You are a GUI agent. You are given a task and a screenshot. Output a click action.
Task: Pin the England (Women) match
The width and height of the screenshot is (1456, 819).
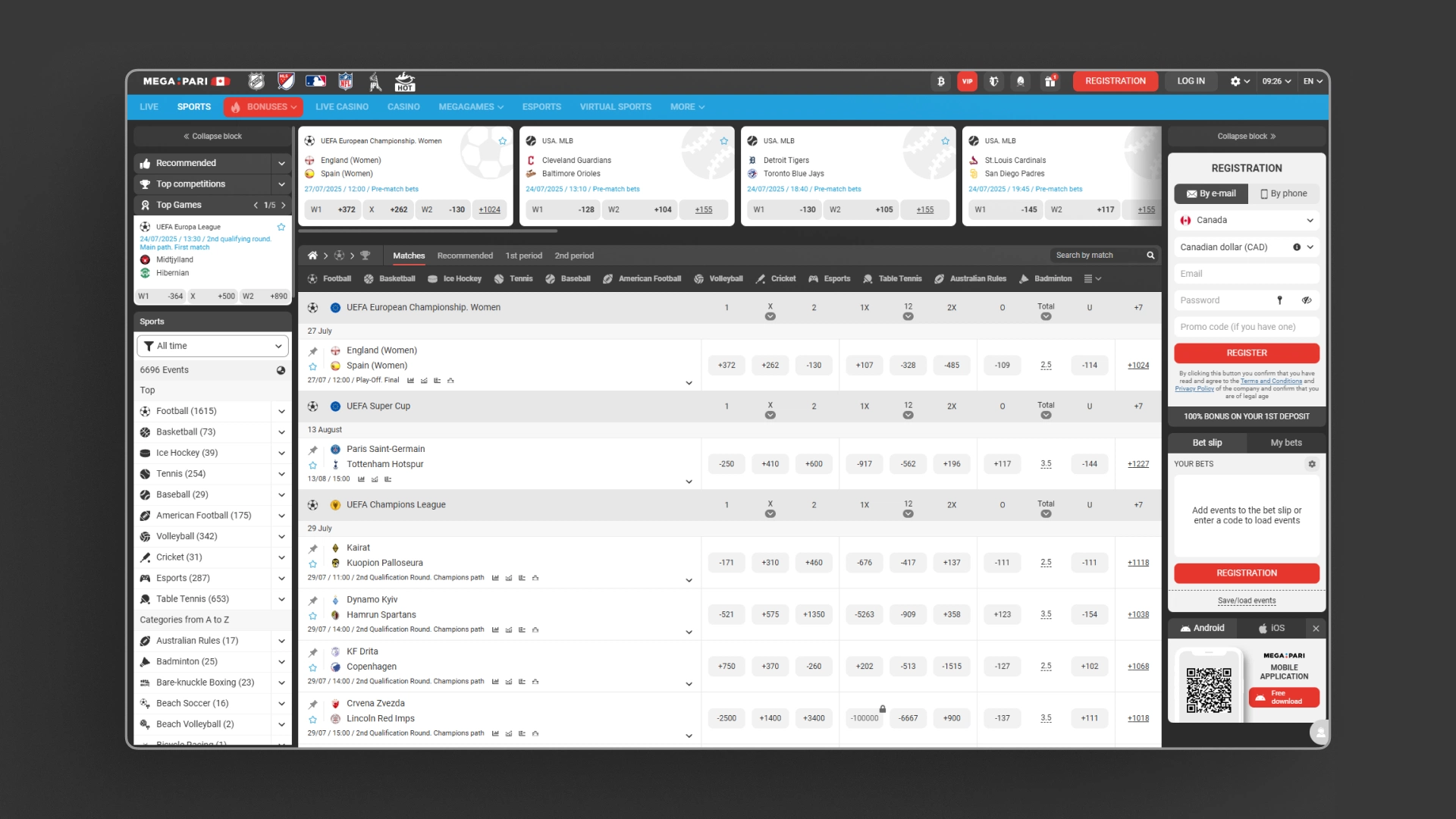tap(312, 351)
